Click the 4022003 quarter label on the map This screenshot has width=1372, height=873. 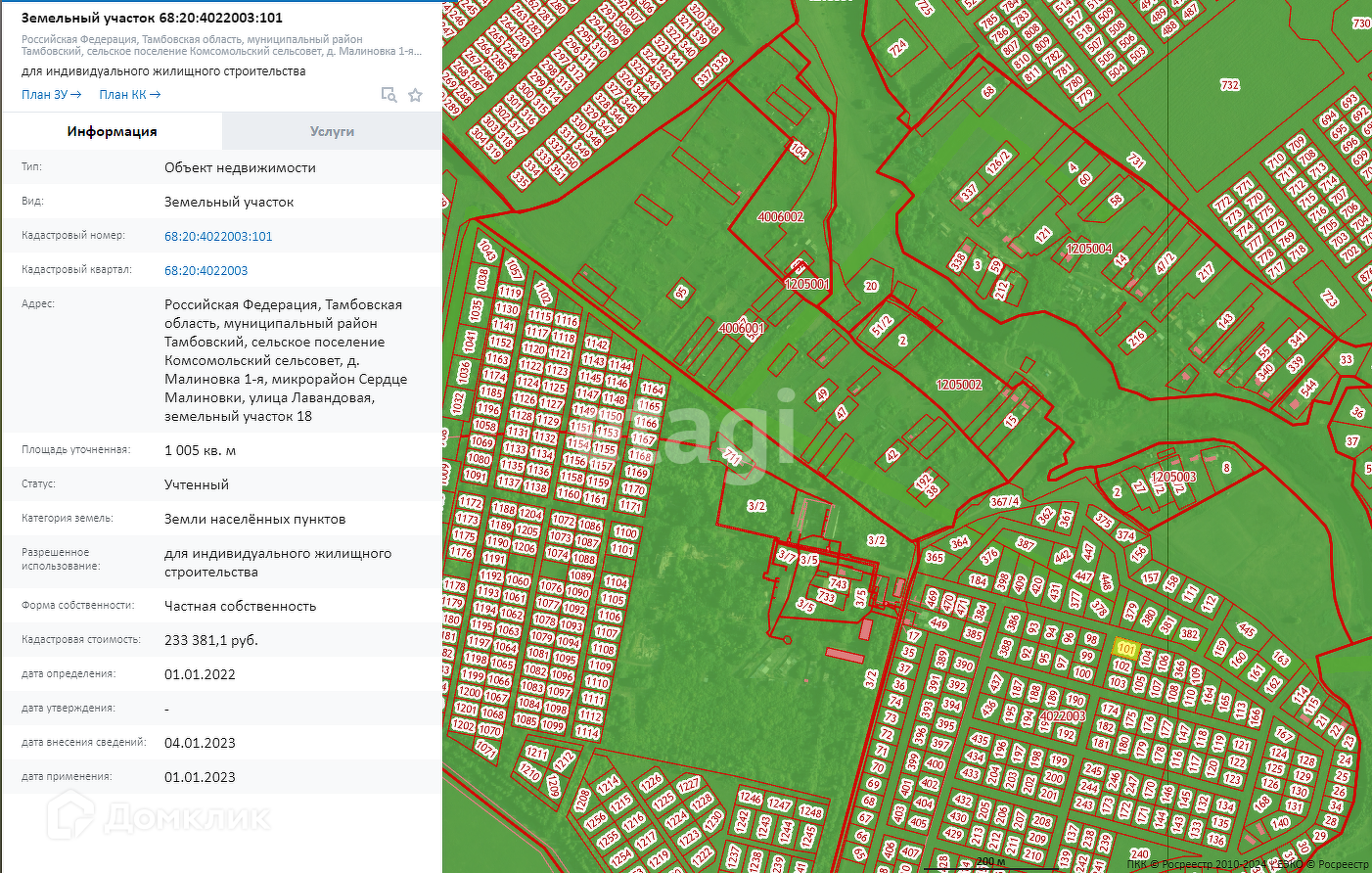click(1063, 715)
